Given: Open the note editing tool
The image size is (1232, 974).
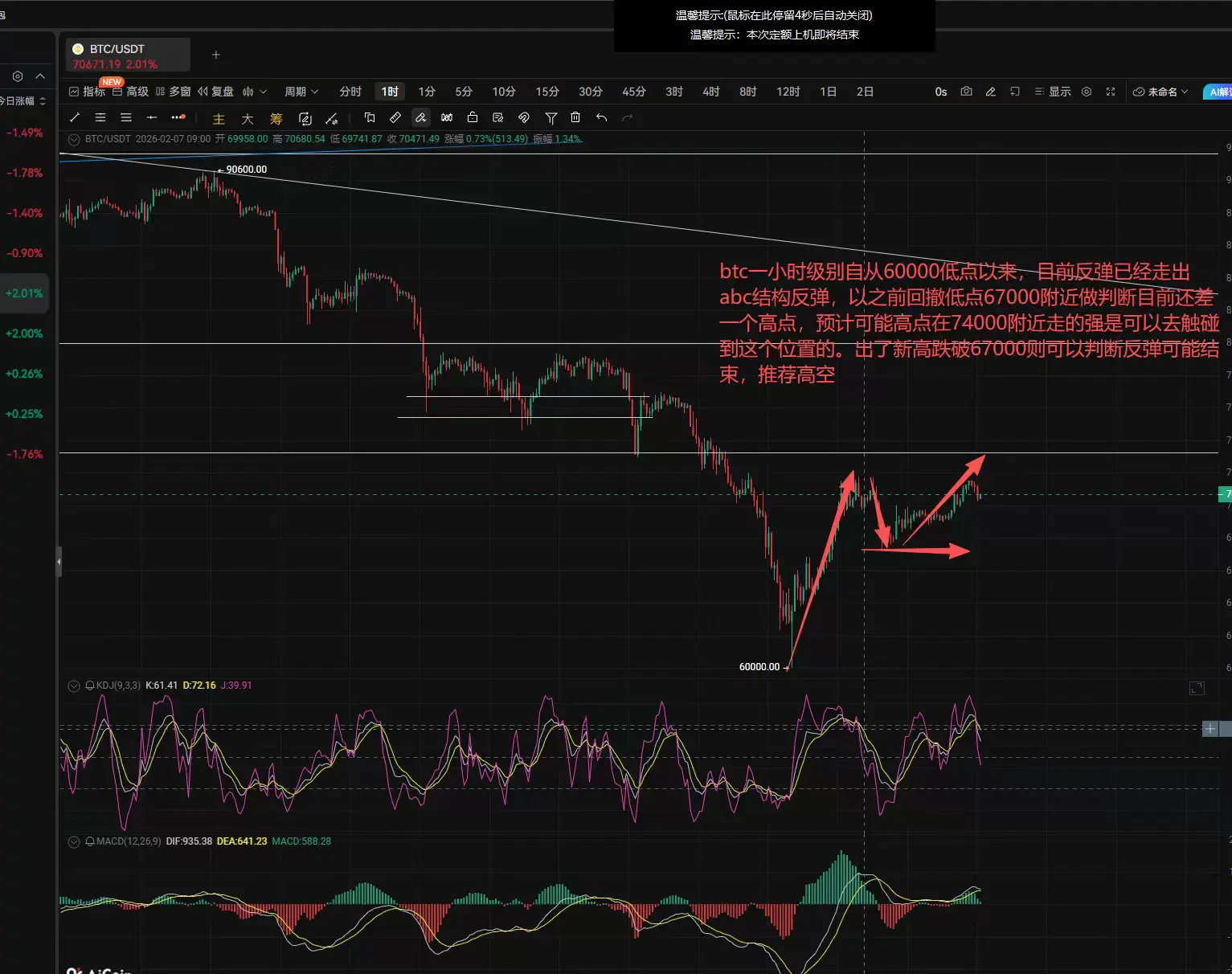Looking at the screenshot, I should pyautogui.click(x=498, y=117).
